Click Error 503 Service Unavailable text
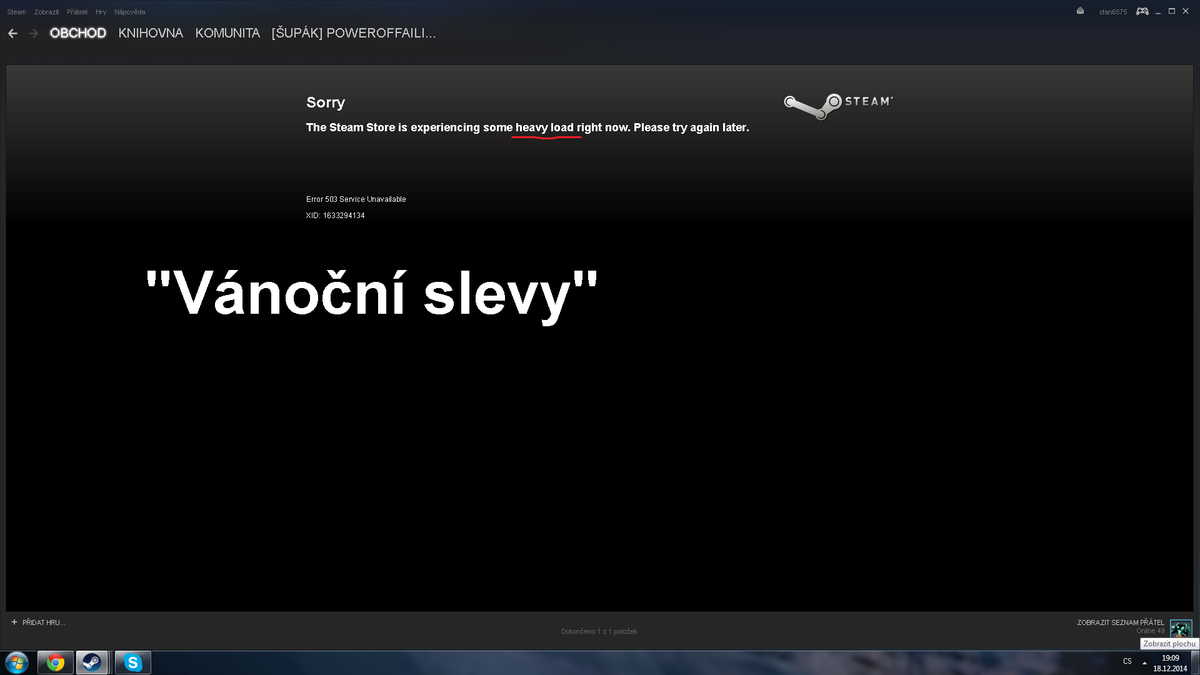The width and height of the screenshot is (1200, 675). point(356,199)
